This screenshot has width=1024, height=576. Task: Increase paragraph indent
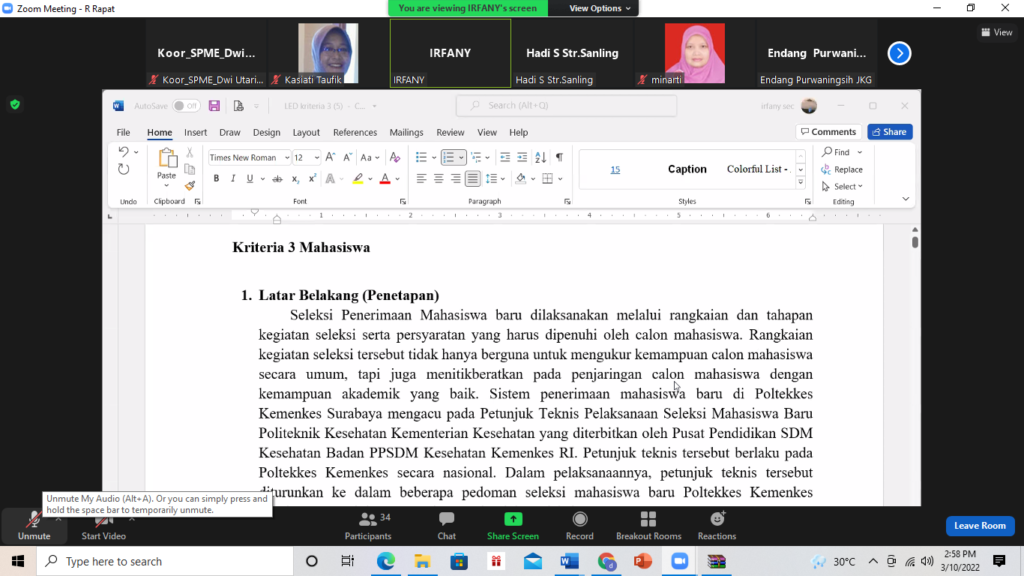point(522,157)
